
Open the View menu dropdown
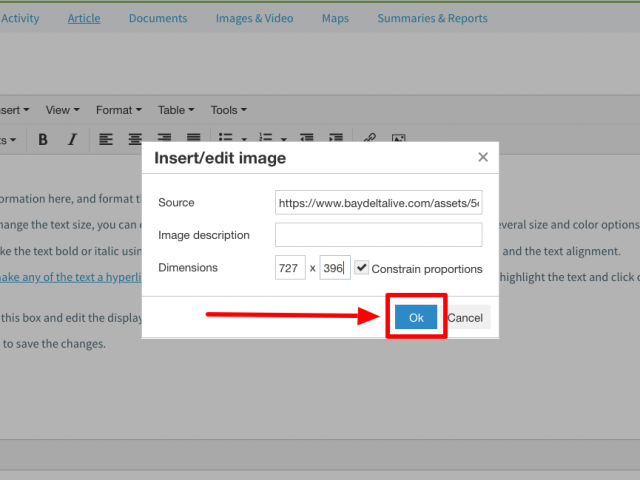point(63,110)
